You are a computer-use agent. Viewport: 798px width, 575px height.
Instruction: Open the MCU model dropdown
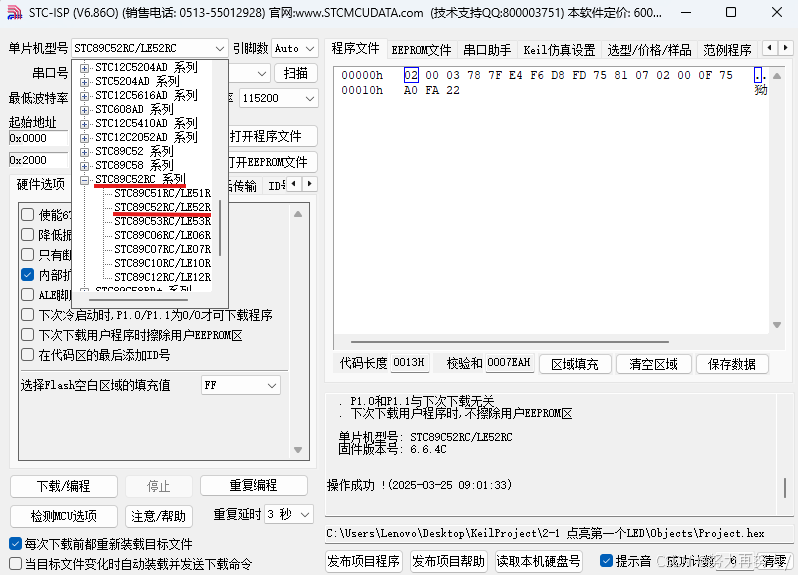(x=219, y=49)
